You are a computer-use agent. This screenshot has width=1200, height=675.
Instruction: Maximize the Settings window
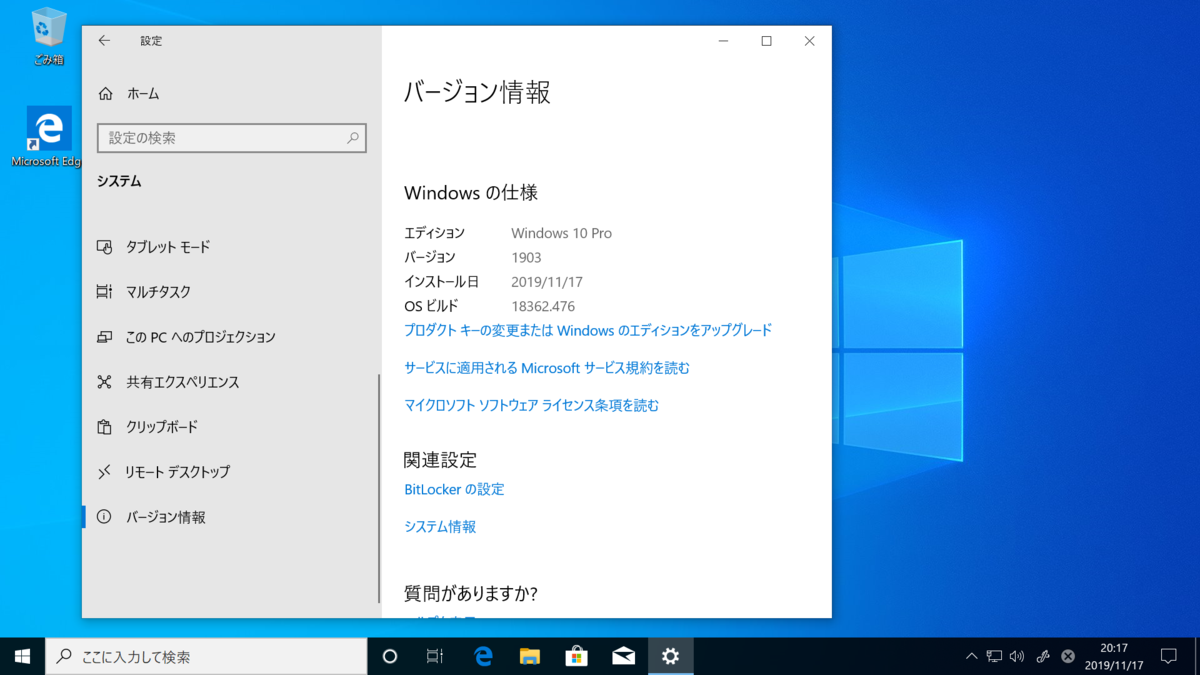(x=766, y=41)
